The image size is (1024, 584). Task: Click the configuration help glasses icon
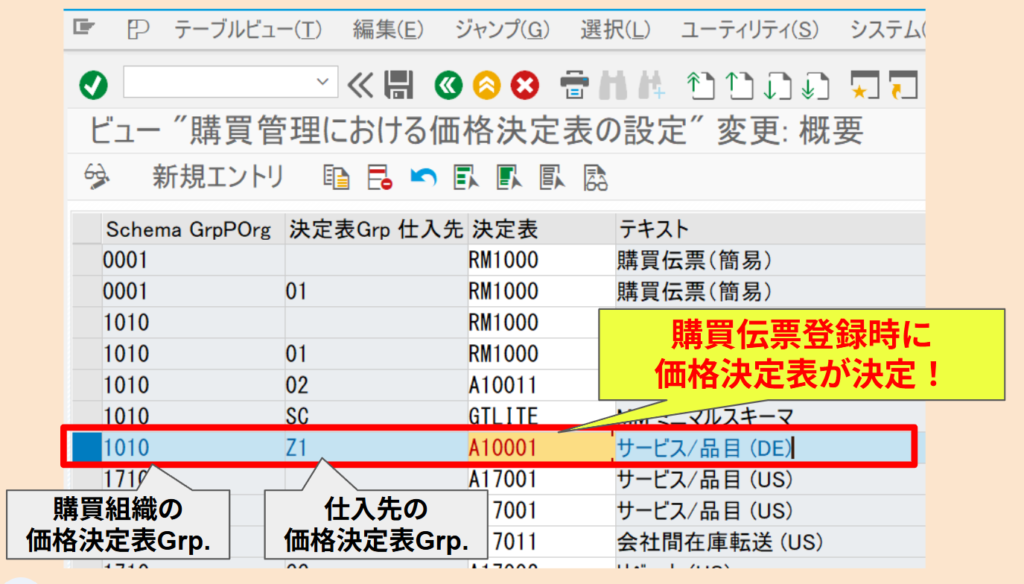click(x=595, y=177)
